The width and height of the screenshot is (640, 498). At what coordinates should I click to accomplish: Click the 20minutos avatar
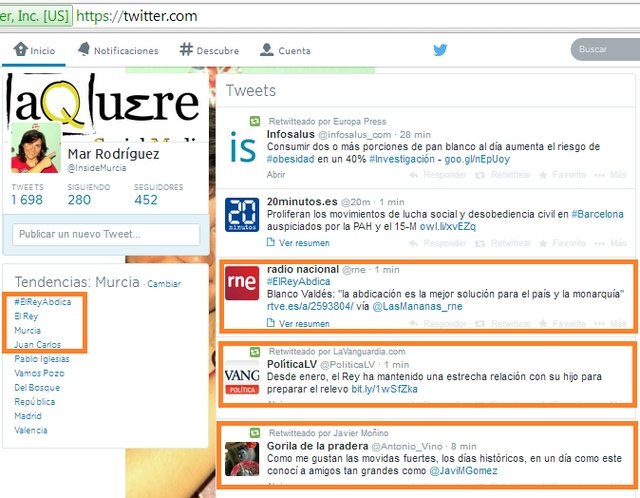coord(242,215)
